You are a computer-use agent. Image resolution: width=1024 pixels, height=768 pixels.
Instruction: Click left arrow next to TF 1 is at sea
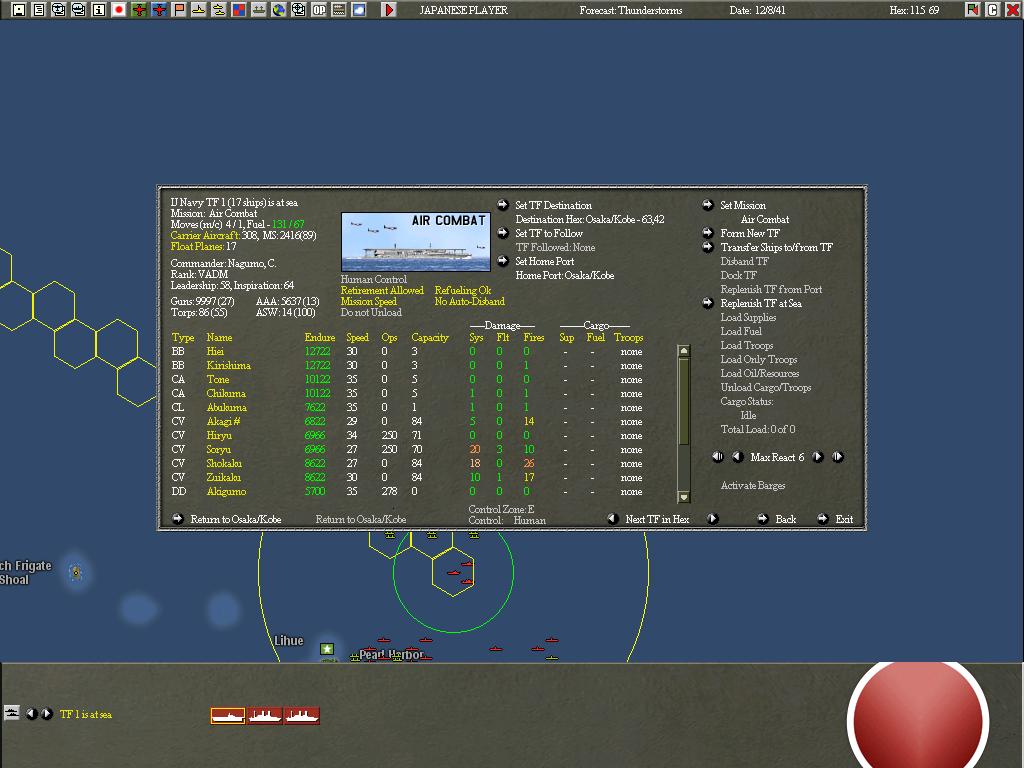point(31,714)
